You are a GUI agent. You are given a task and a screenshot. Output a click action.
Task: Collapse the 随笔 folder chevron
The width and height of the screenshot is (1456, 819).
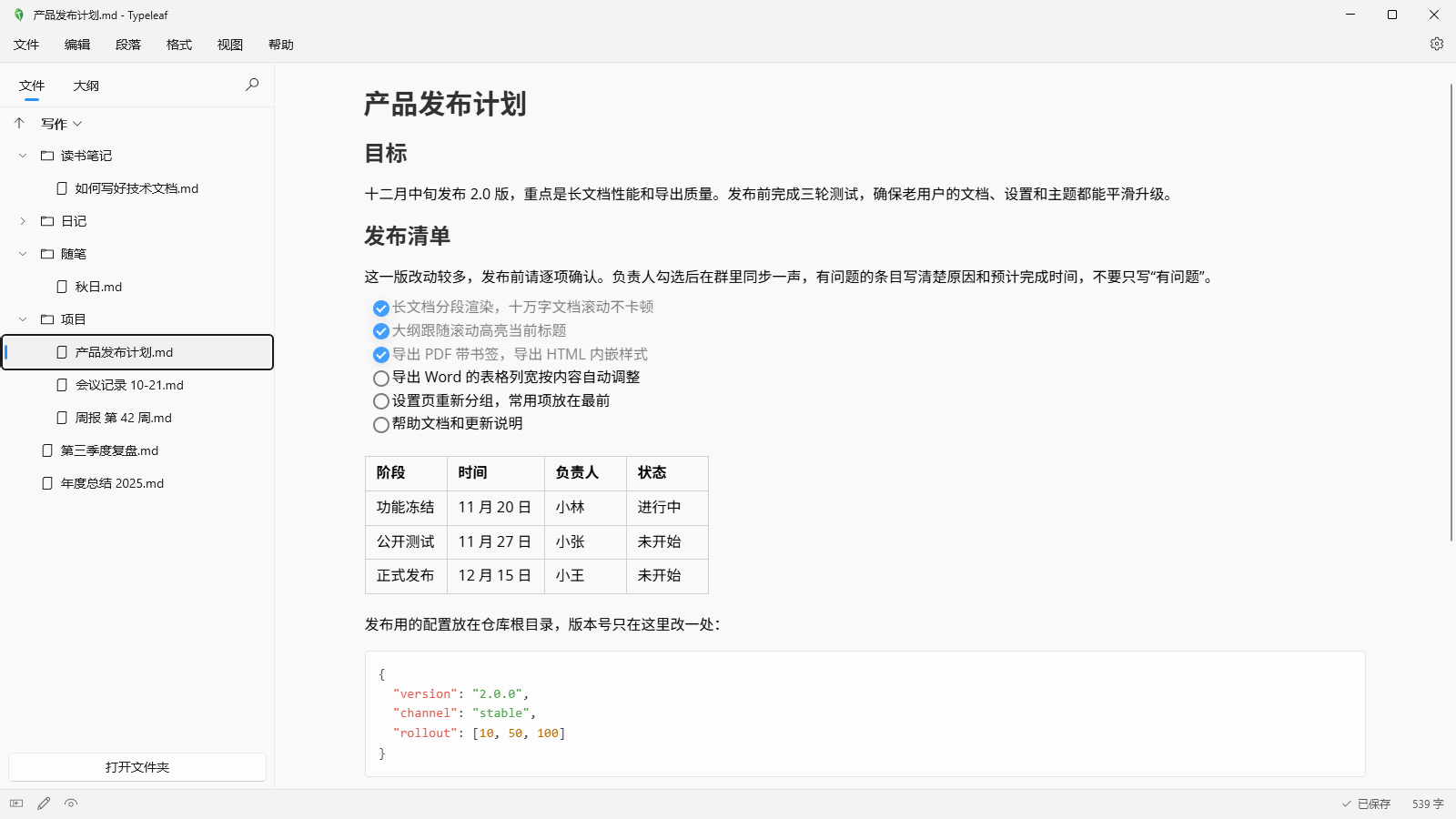tap(23, 254)
